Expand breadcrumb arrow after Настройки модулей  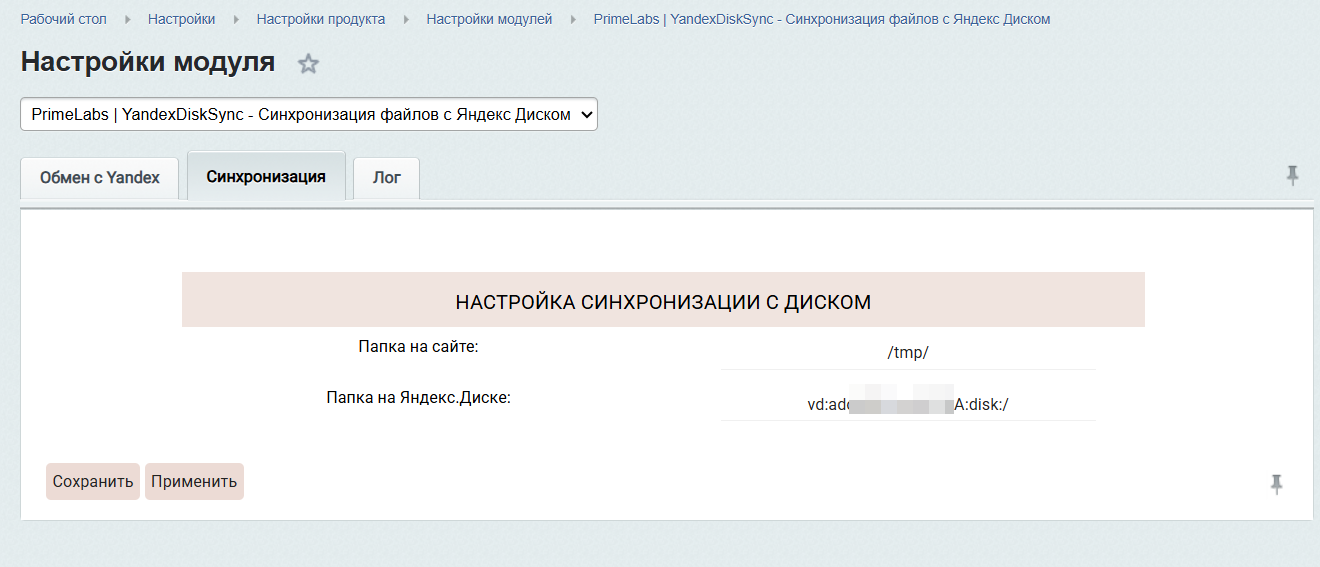(x=573, y=20)
